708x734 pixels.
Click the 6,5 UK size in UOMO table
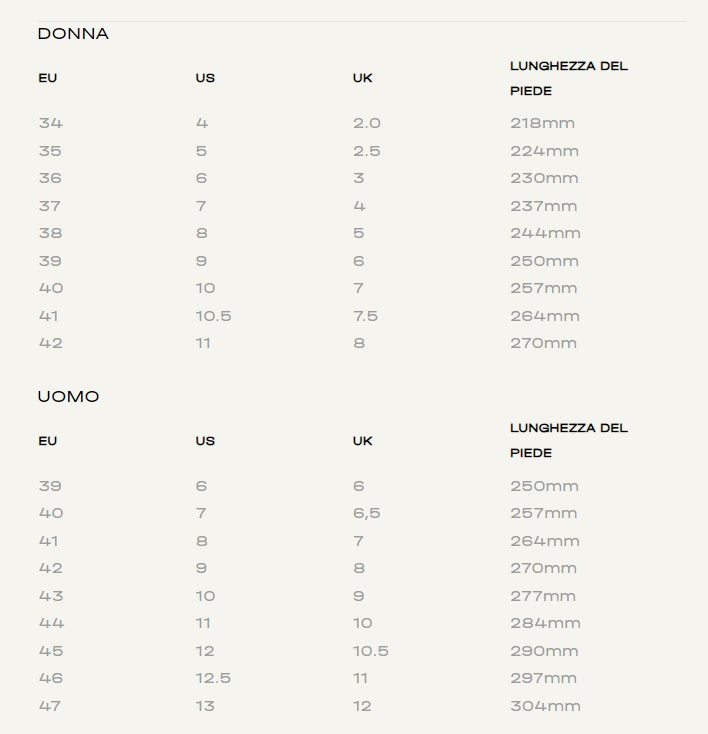[366, 513]
